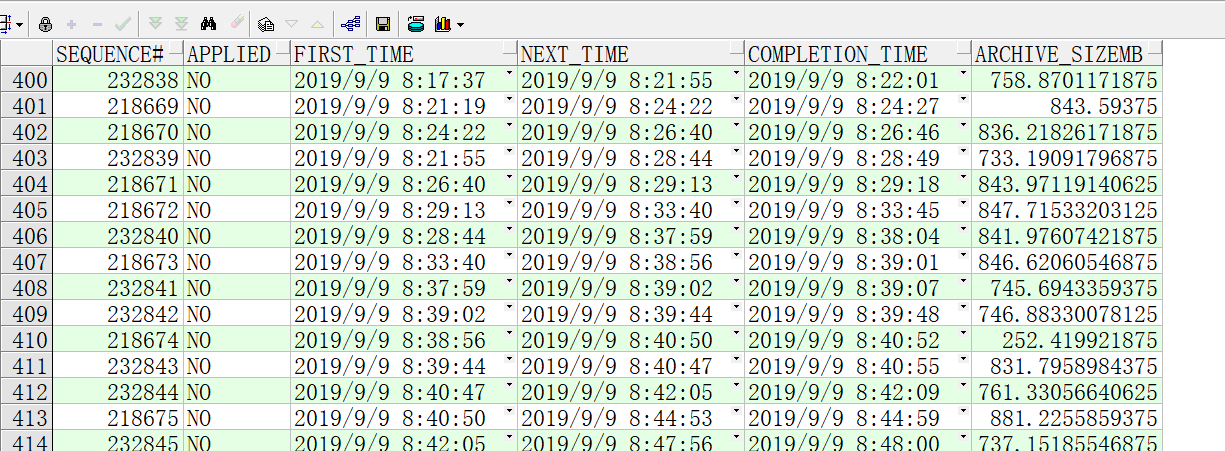This screenshot has width=1225, height=451.
Task: Click the delete record minus icon
Action: [x=97, y=23]
